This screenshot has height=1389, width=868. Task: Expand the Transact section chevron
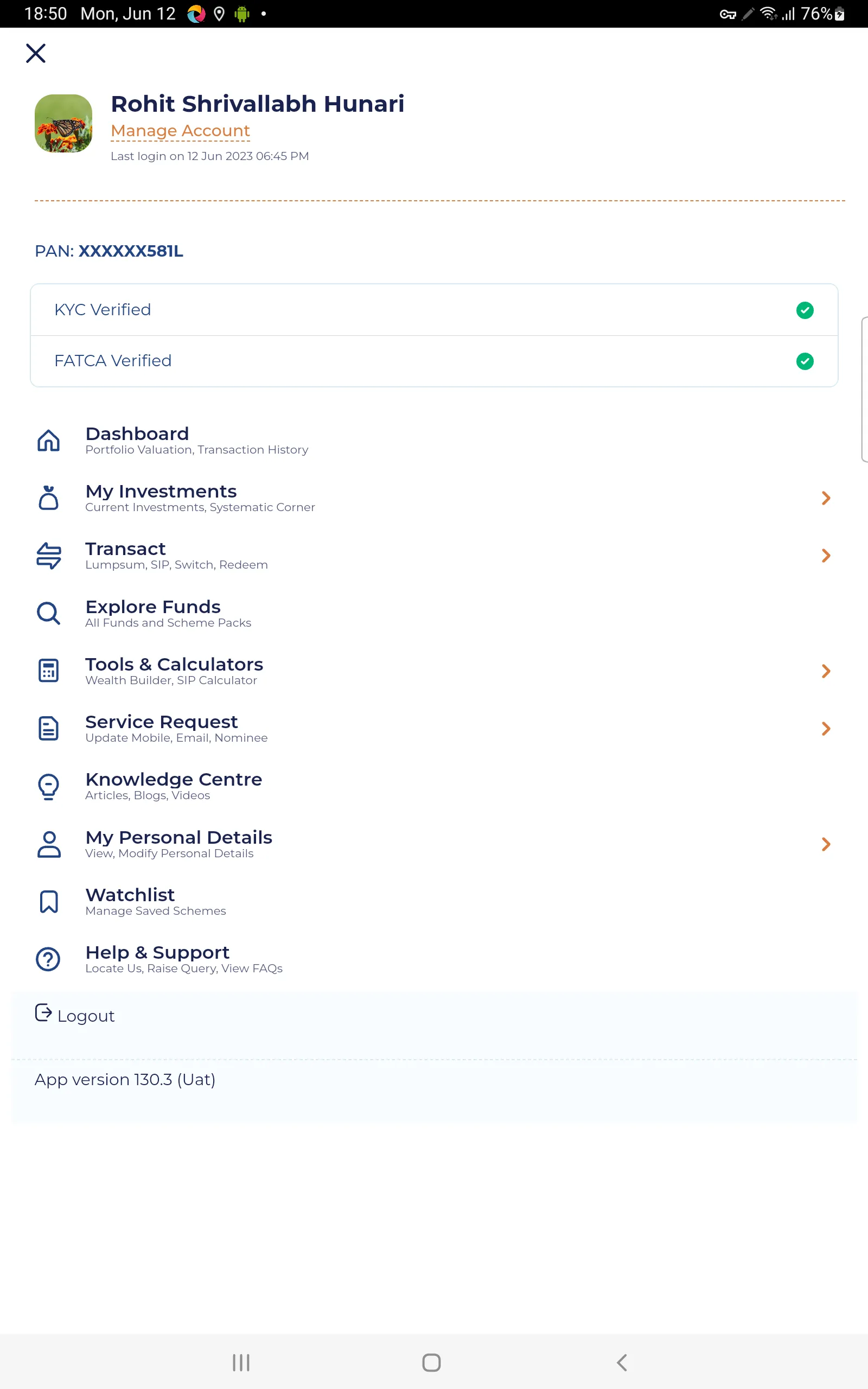click(x=826, y=556)
